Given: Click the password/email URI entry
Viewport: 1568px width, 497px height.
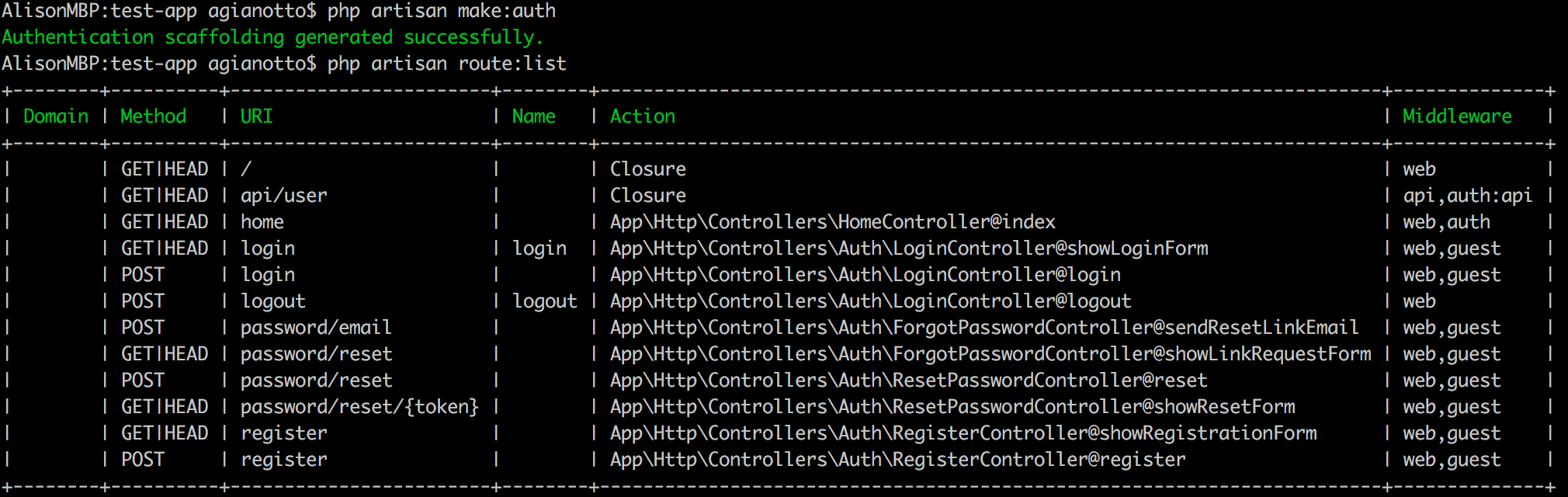Looking at the screenshot, I should (x=317, y=328).
